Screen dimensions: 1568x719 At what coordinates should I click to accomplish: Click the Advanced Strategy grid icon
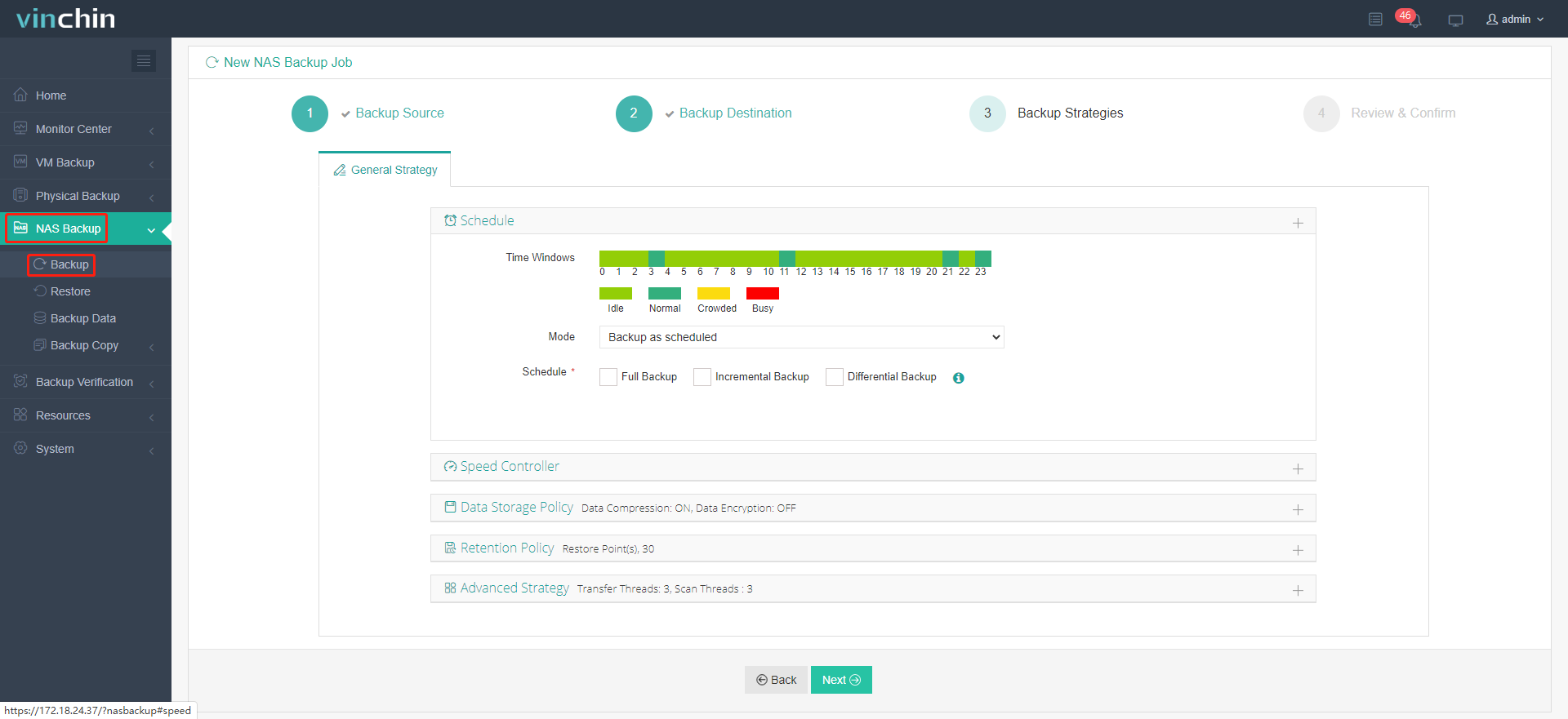[450, 588]
